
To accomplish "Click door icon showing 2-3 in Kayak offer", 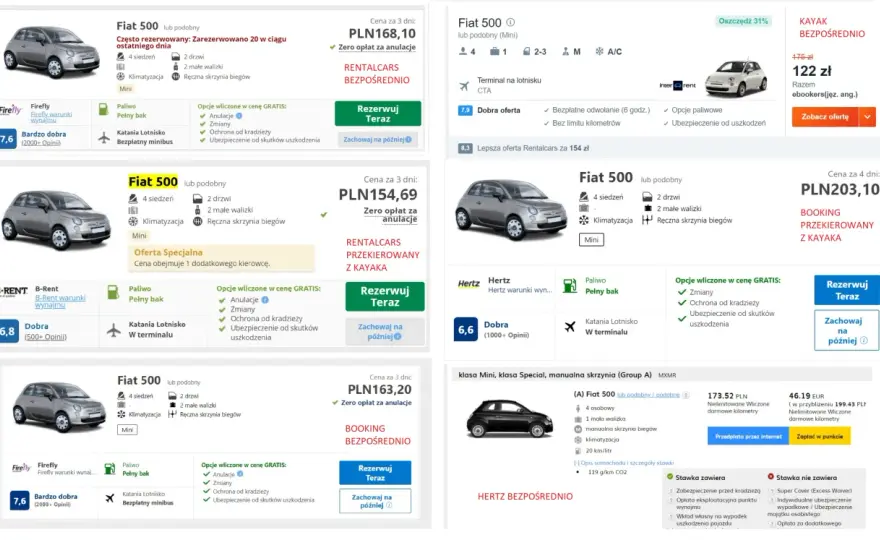I will [526, 51].
